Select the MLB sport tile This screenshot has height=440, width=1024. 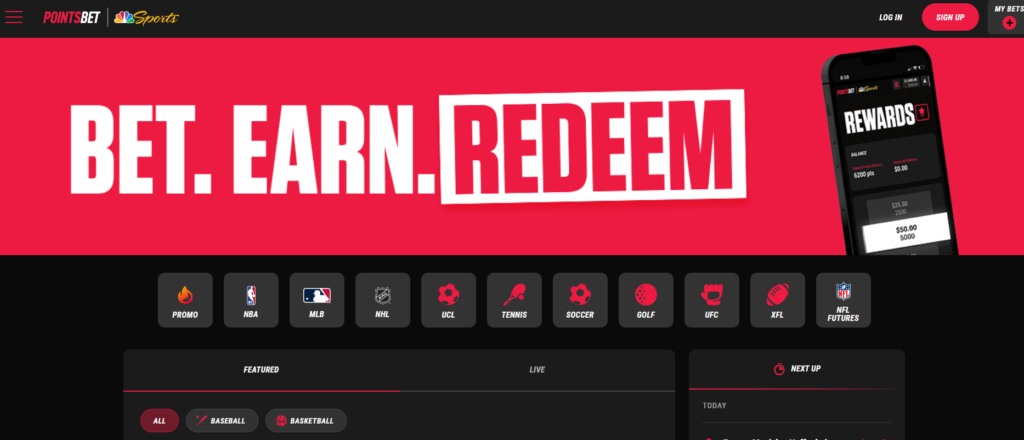click(317, 300)
